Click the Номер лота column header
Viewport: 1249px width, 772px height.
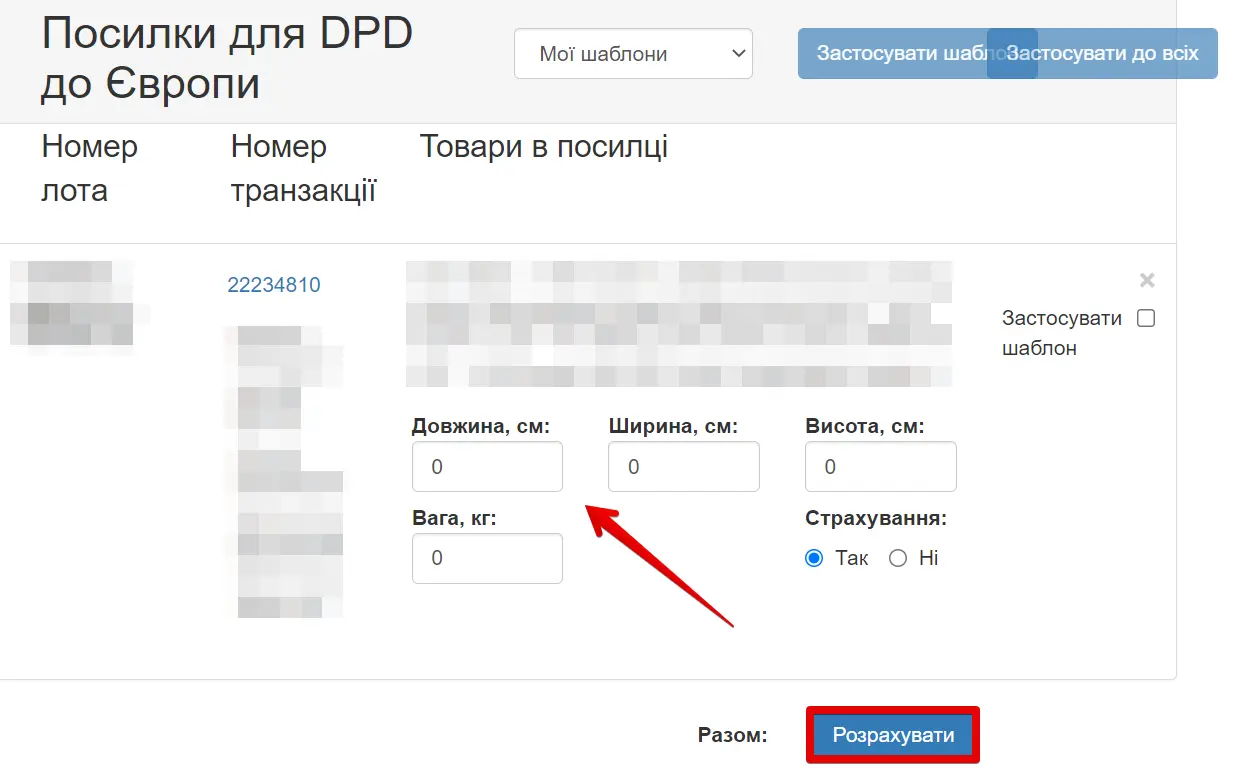tap(90, 168)
